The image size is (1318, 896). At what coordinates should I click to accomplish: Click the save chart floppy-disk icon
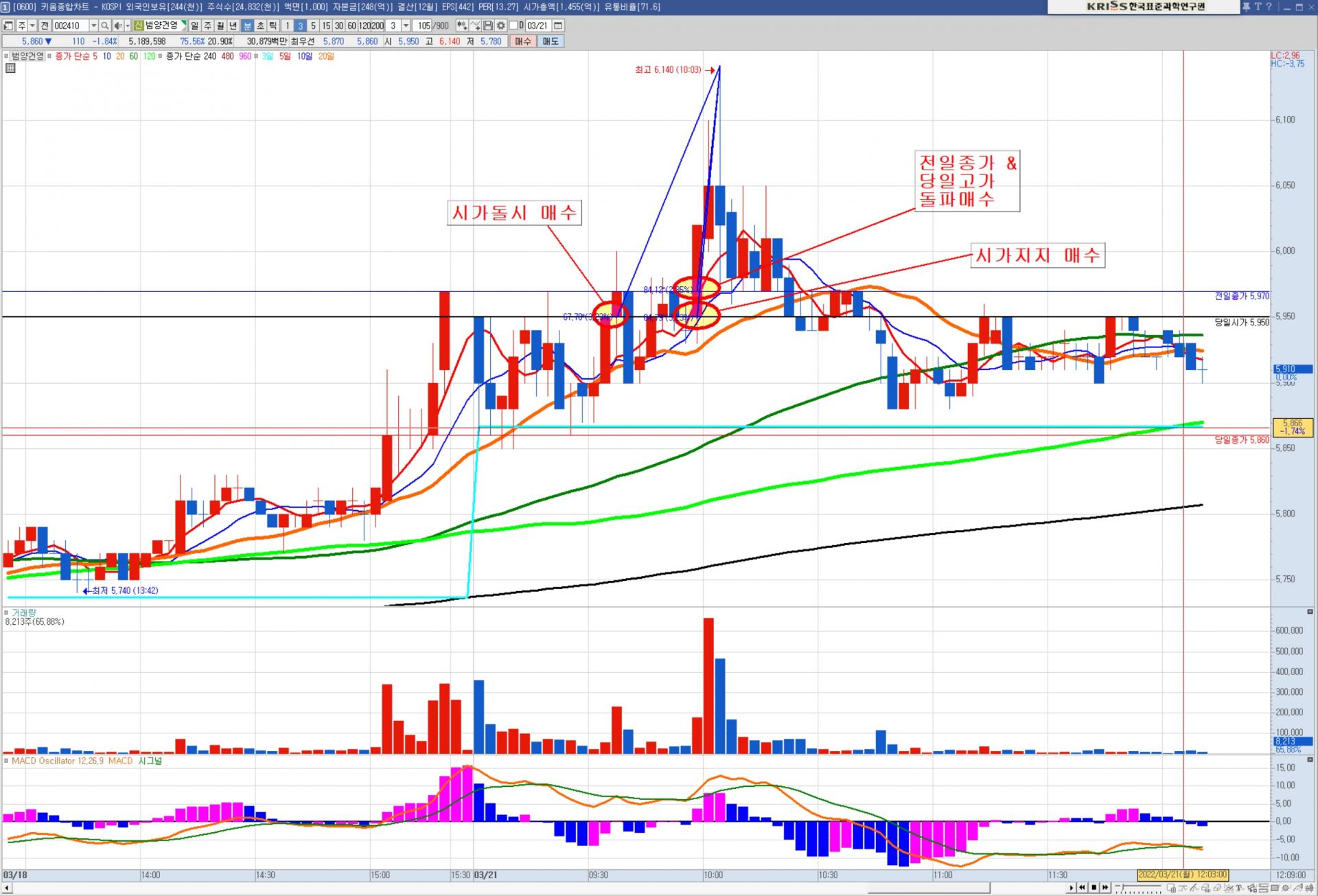click(488, 25)
